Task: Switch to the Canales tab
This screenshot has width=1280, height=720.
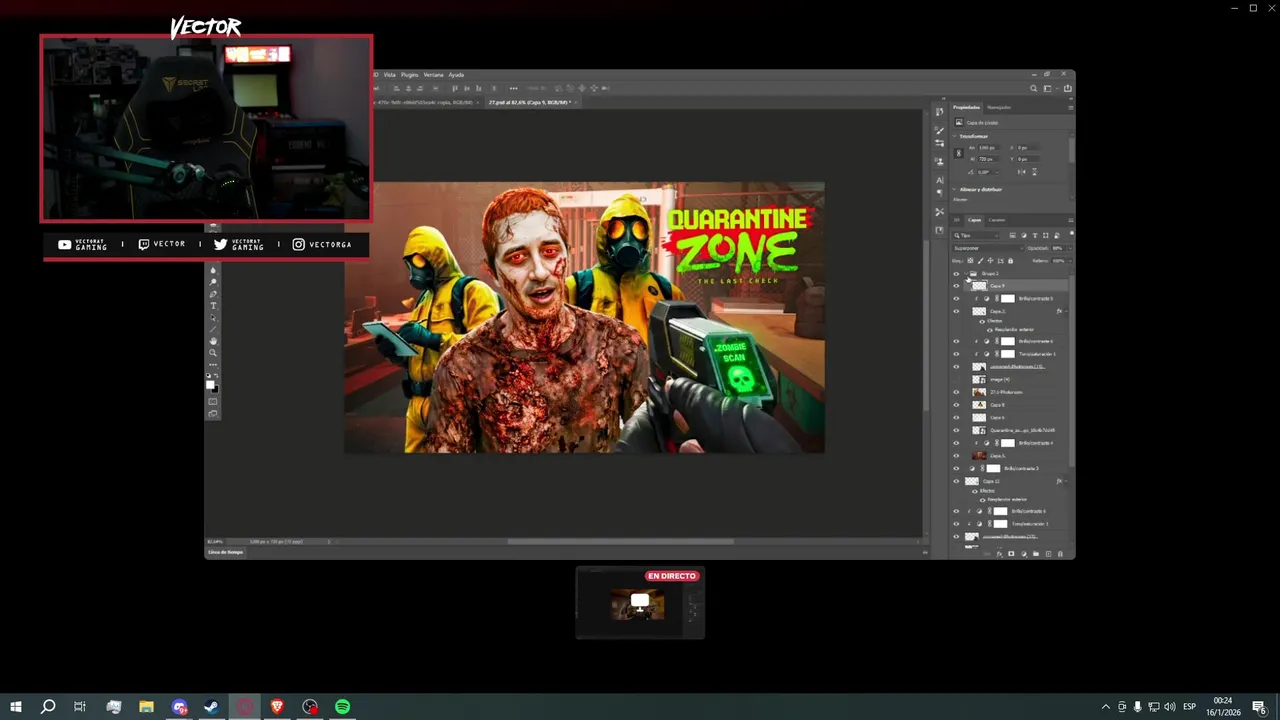Action: [x=997, y=220]
